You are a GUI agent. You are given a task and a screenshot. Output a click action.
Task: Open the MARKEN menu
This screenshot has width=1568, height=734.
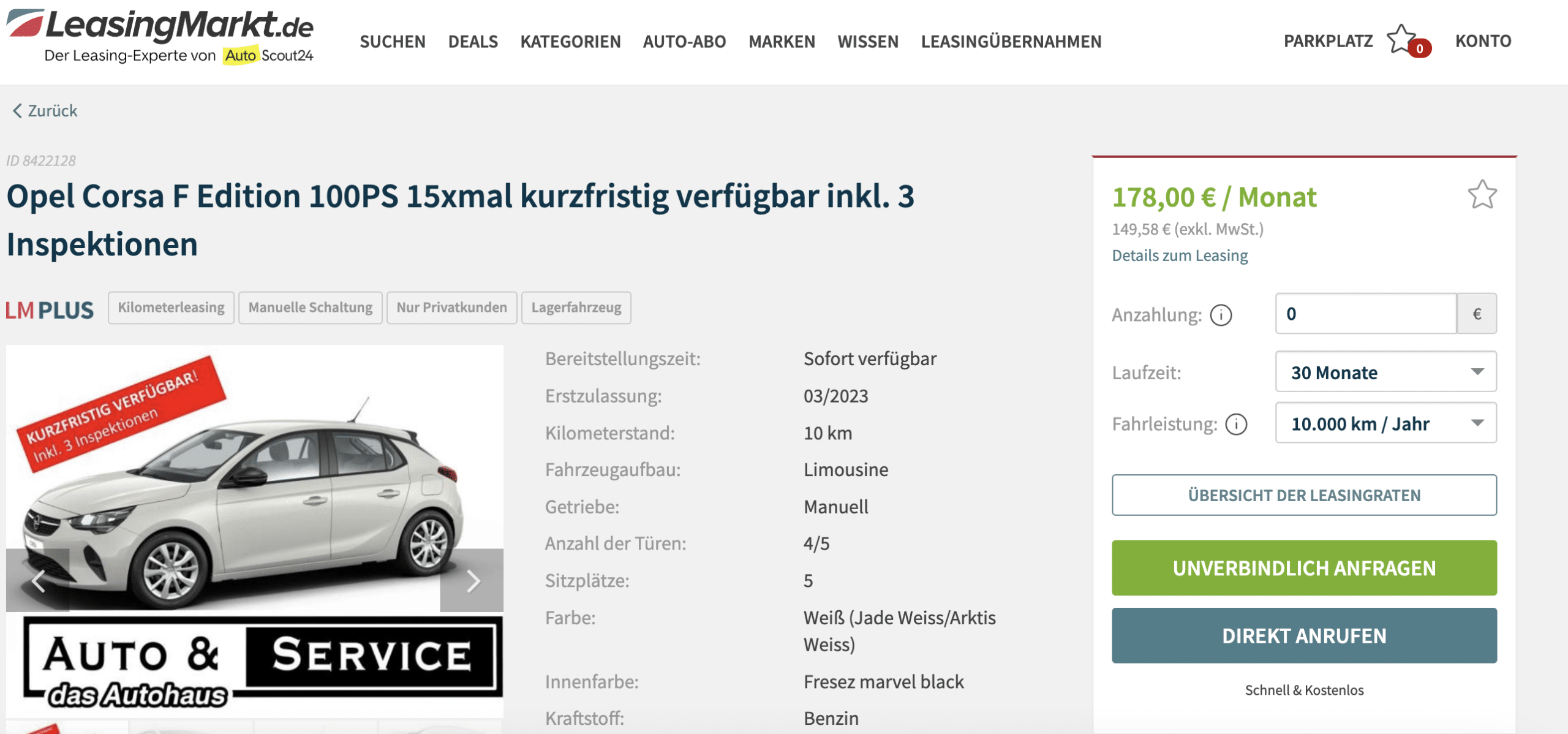tap(782, 41)
